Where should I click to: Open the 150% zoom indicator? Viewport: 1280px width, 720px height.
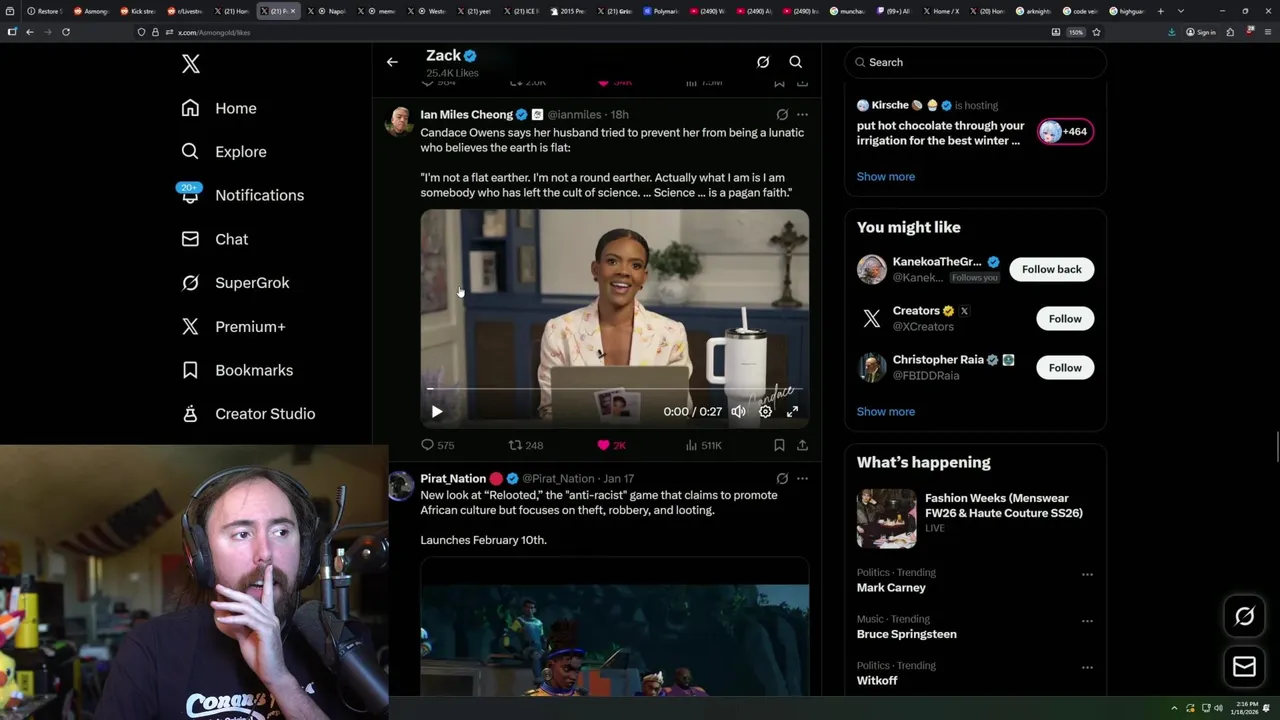click(1076, 32)
